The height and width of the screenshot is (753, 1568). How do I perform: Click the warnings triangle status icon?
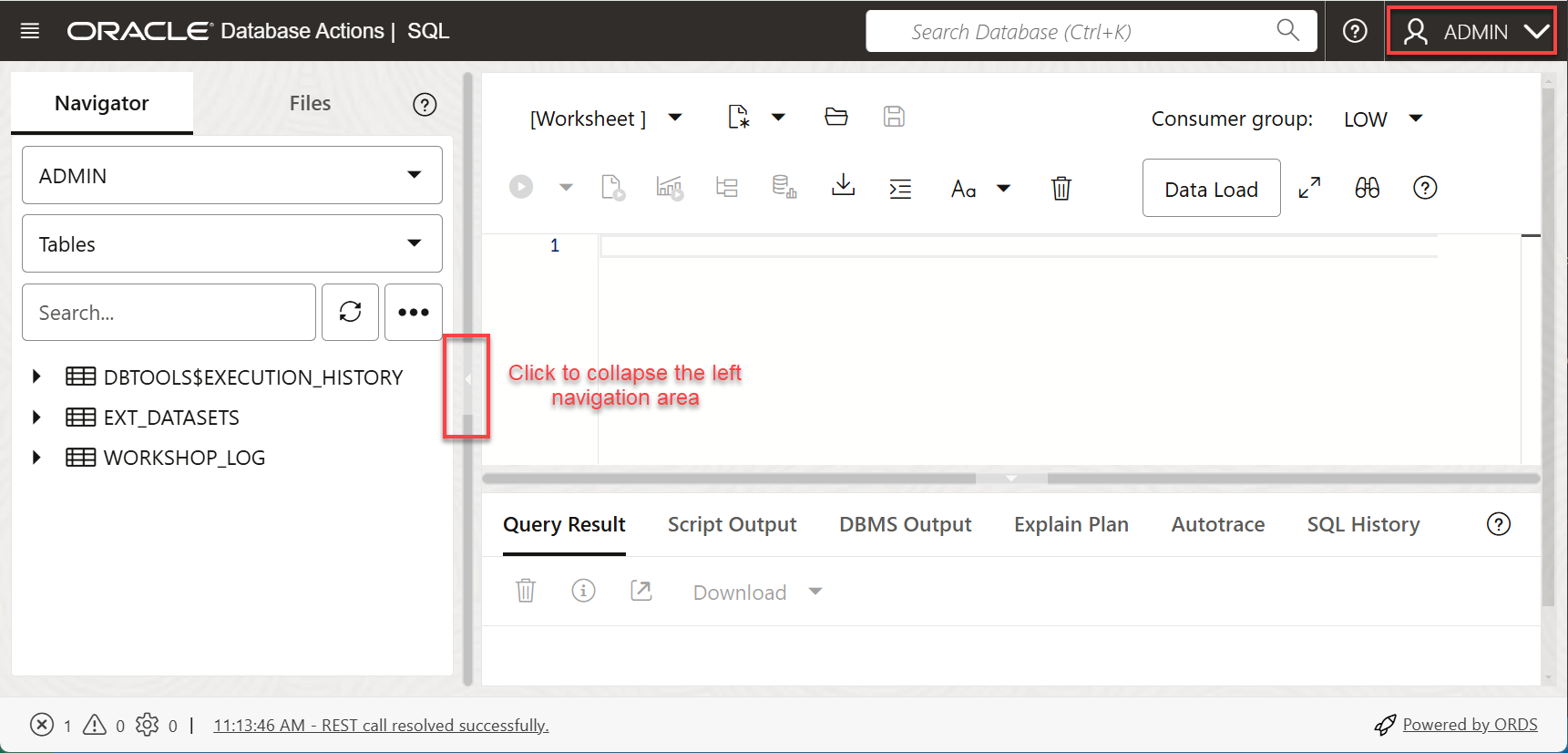coord(95,725)
